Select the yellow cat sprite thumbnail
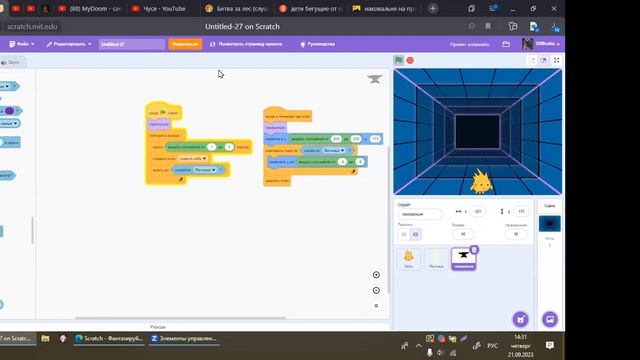 (x=409, y=259)
